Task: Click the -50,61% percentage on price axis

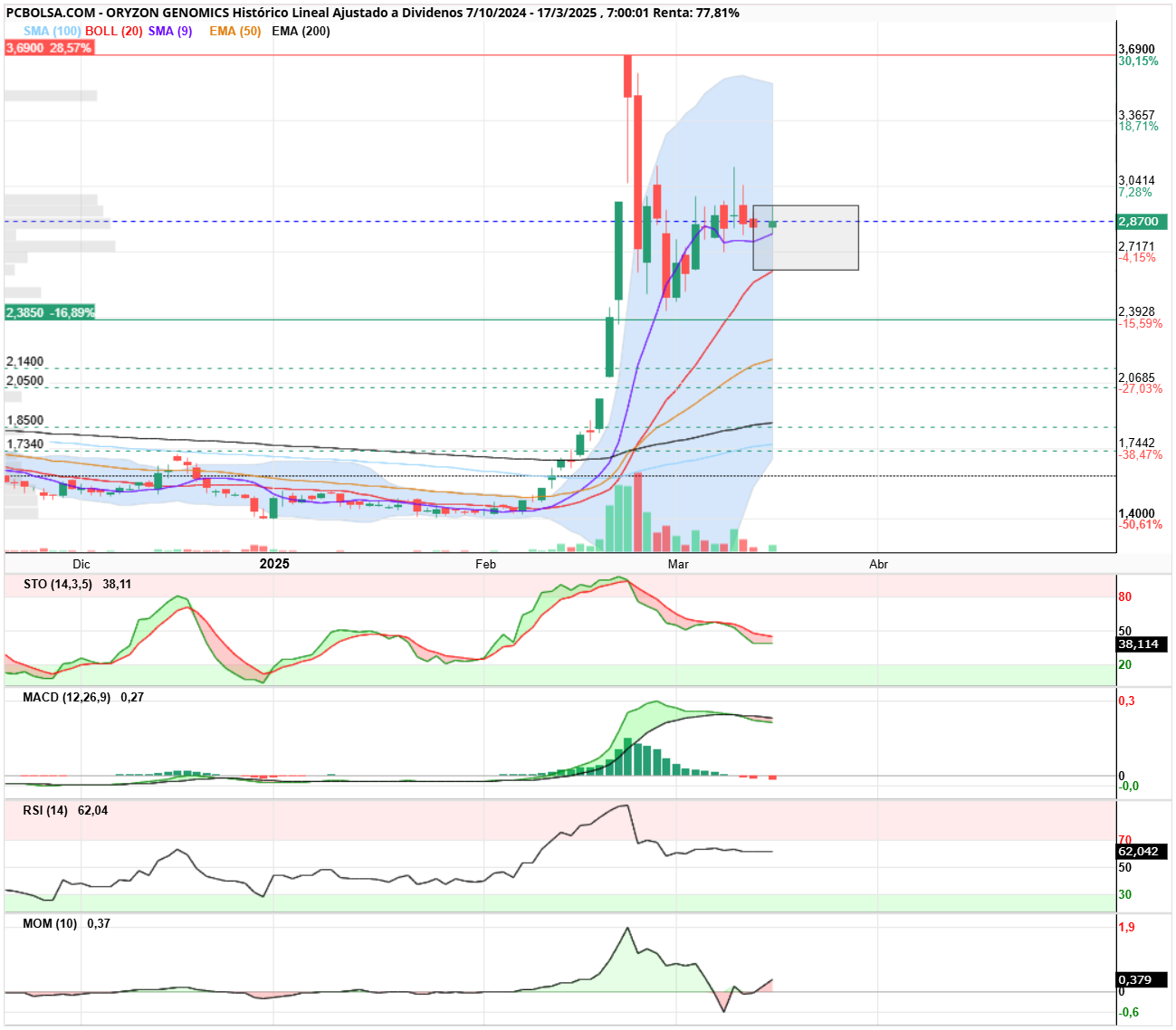Action: (x=1141, y=525)
